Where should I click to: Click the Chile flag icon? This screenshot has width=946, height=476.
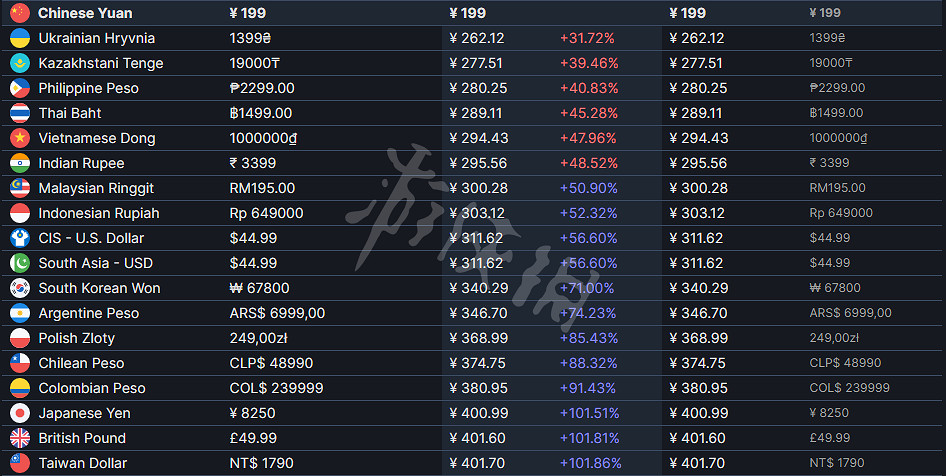coord(19,363)
